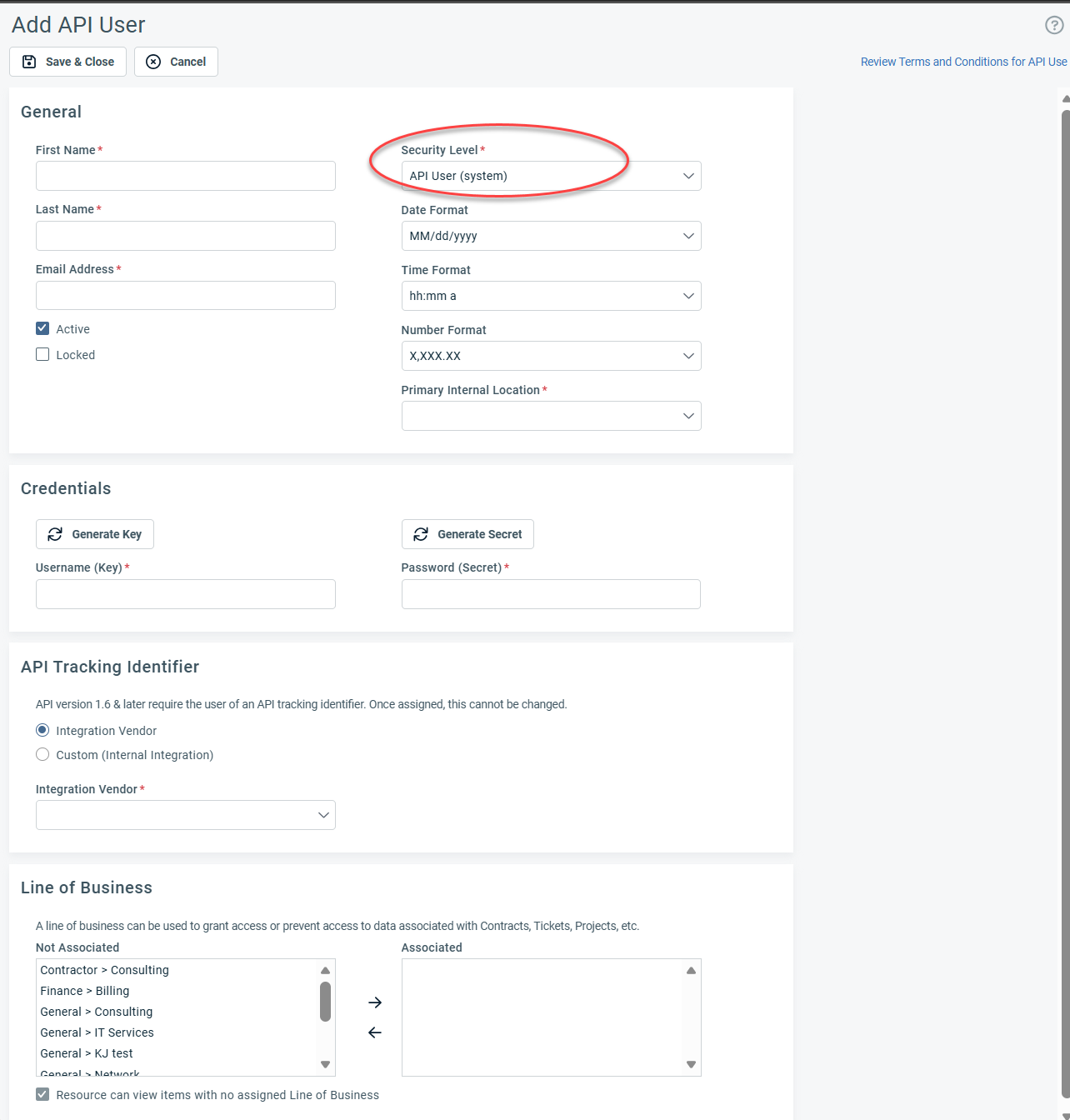Viewport: 1070px width, 1120px height.
Task: Select General > IT Services list item
Action: point(97,1032)
